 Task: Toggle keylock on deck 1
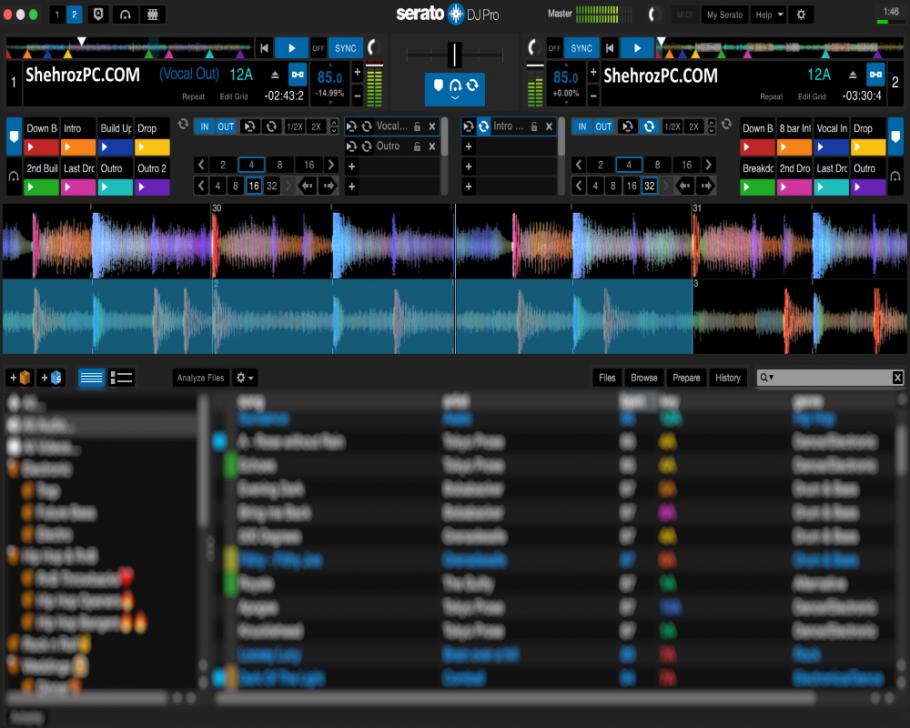click(x=298, y=75)
